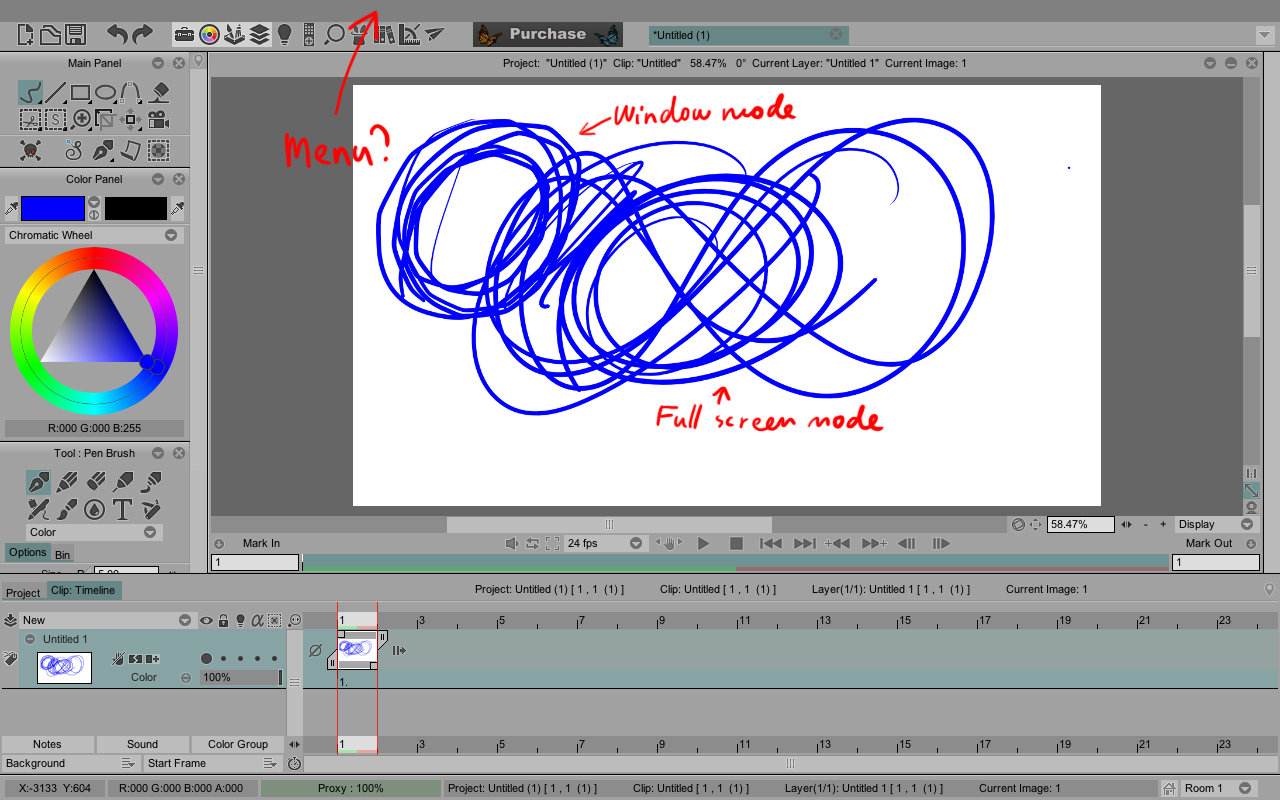
Task: Click the Untitled 1 layer thumbnail
Action: click(x=64, y=667)
